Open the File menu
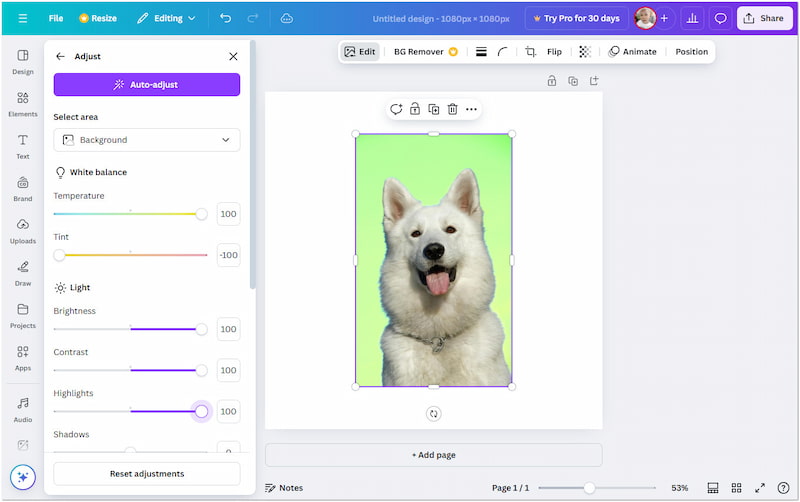The image size is (800, 502). tap(56, 18)
